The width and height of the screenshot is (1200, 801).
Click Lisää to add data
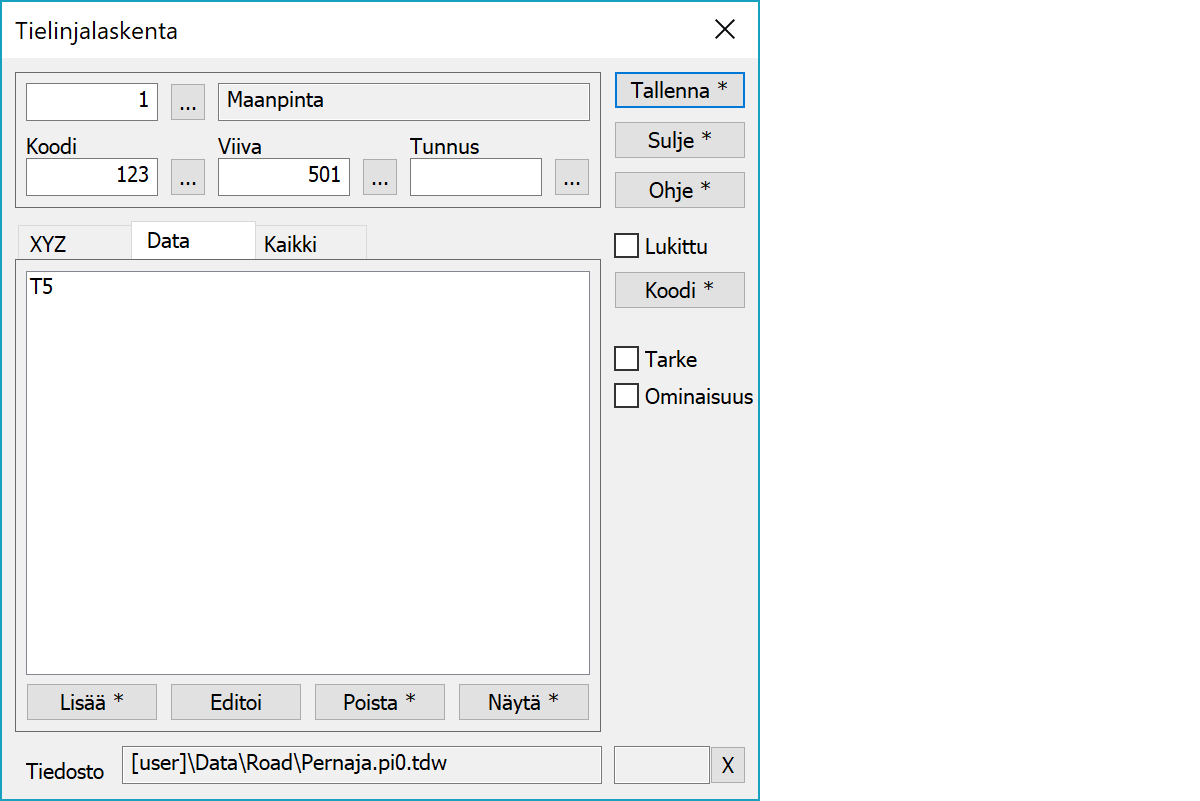click(92, 702)
